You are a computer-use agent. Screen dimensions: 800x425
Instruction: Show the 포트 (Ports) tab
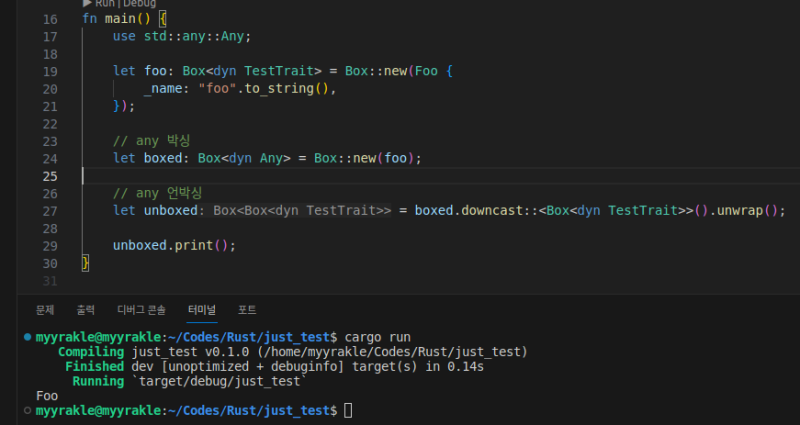[x=247, y=310]
